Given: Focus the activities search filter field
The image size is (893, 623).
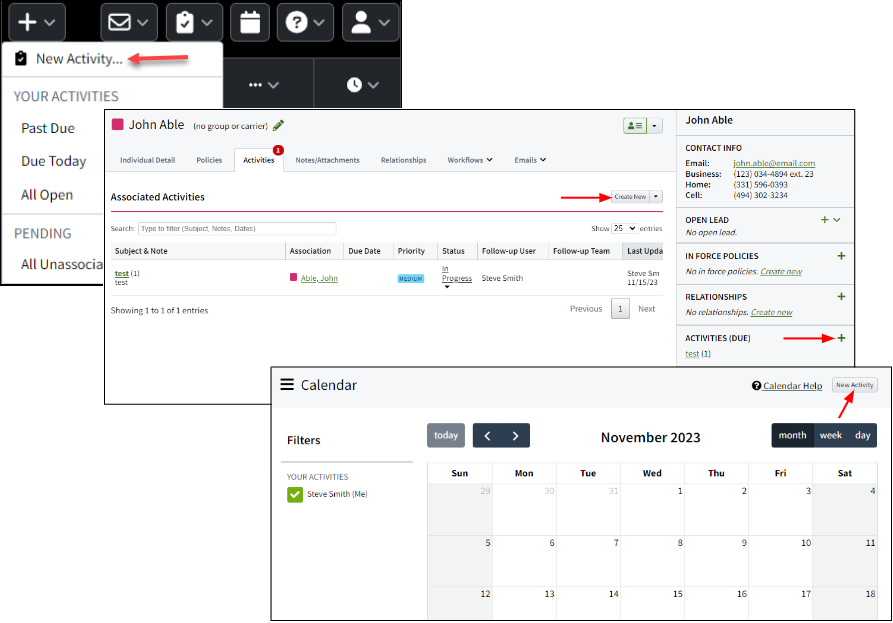Looking at the screenshot, I should (237, 228).
